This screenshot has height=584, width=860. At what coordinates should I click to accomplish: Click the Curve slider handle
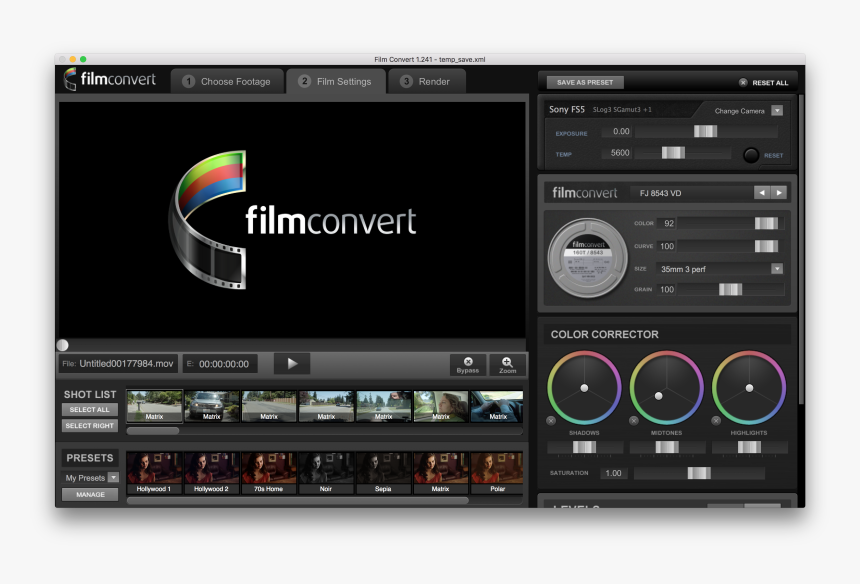(766, 246)
